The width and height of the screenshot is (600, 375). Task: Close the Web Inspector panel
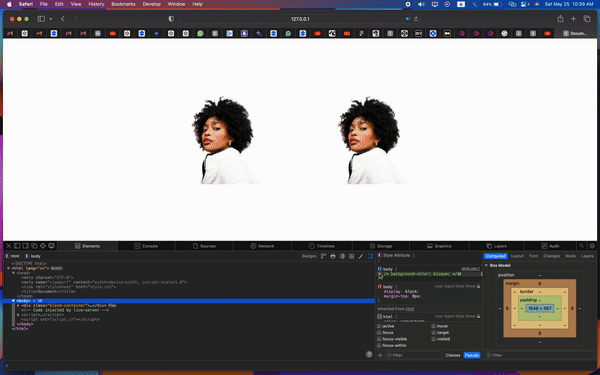[x=8, y=246]
